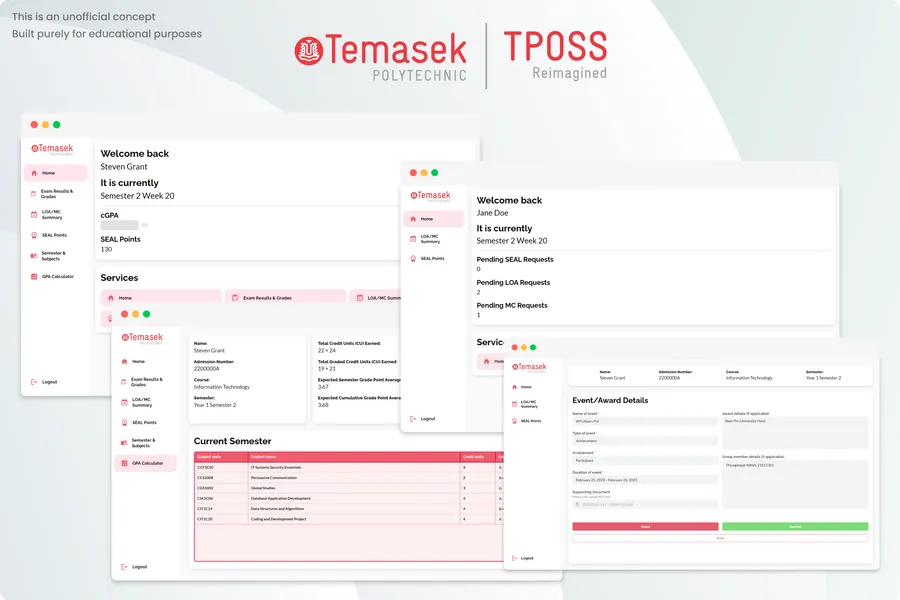Screen dimensions: 900x600
Task: Open the Type of event field
Action: click(x=644, y=440)
